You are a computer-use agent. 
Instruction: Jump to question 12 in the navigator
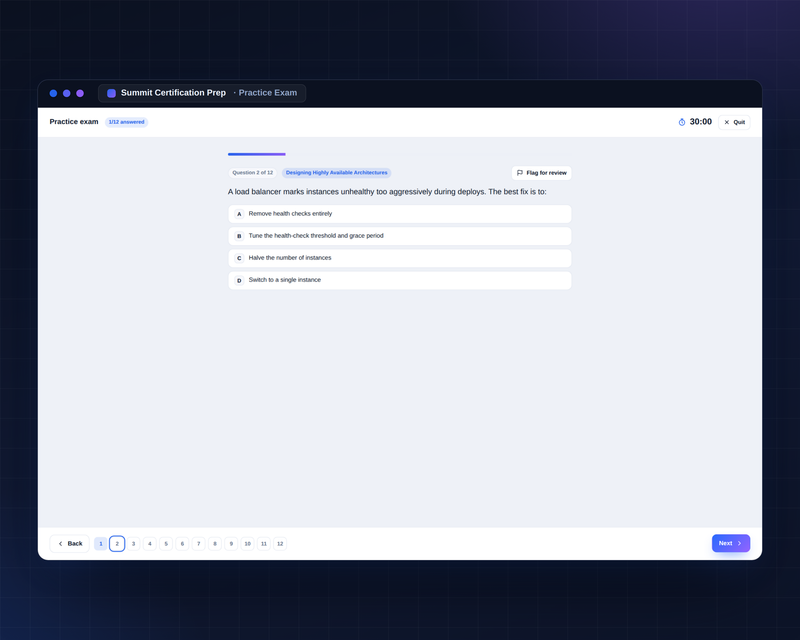coord(280,544)
